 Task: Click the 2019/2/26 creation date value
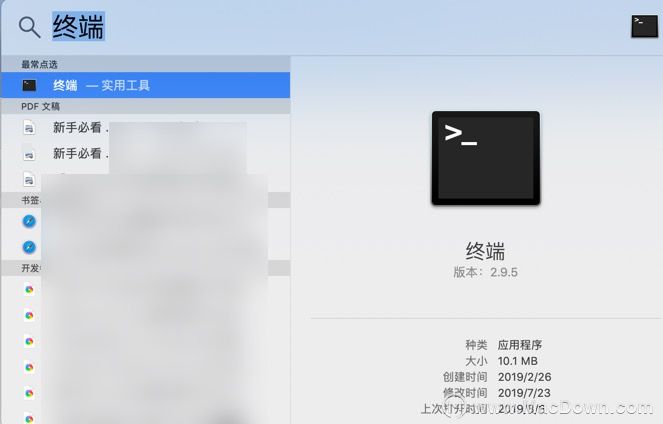click(524, 377)
